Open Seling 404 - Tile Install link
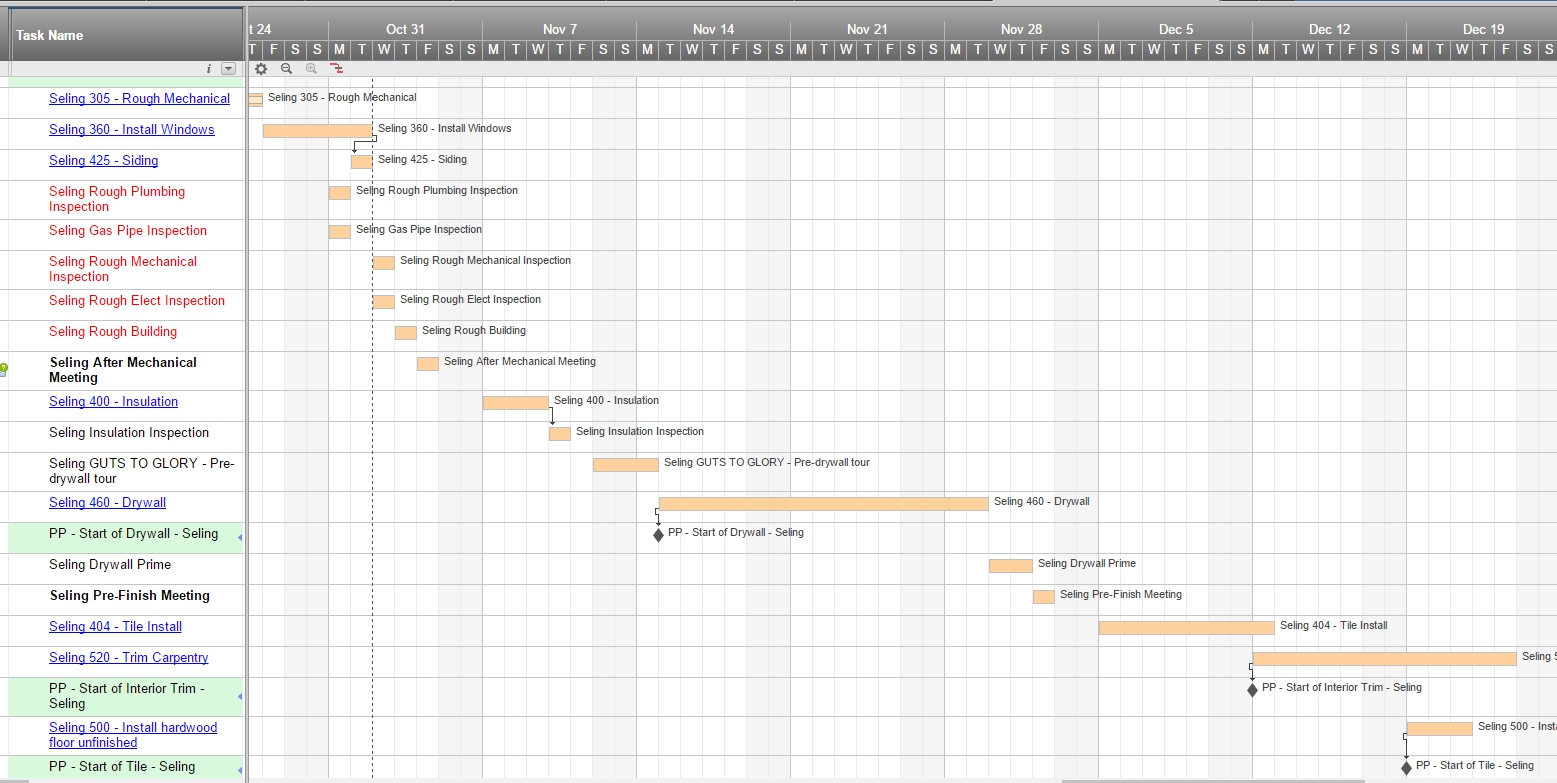This screenshot has height=783, width=1557. [x=115, y=626]
